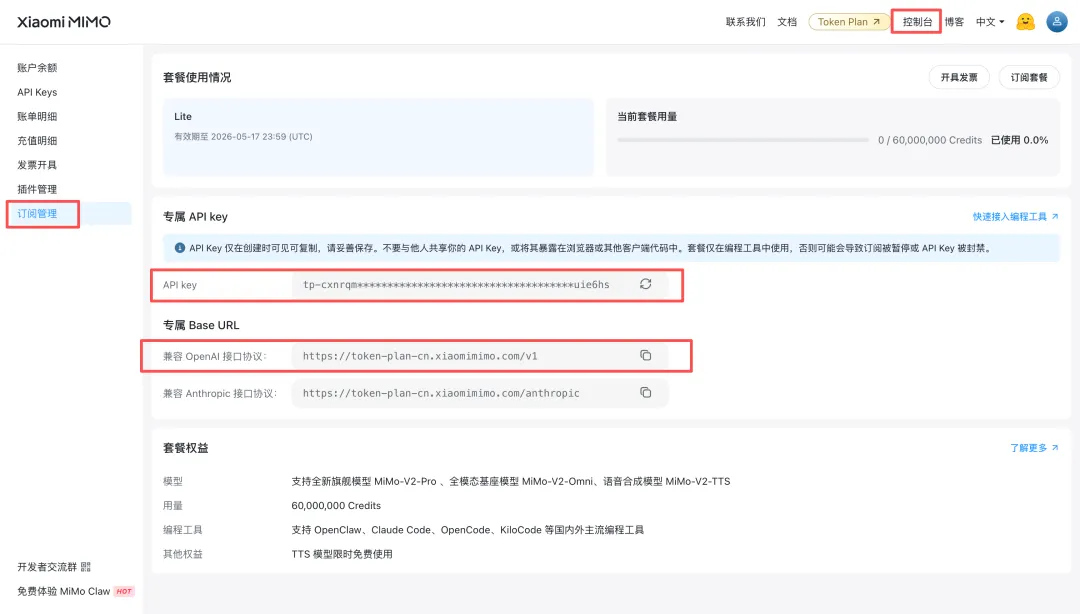Screen dimensions: 1080x614
Task: Regenerate the API key with refresh icon
Action: (x=645, y=284)
